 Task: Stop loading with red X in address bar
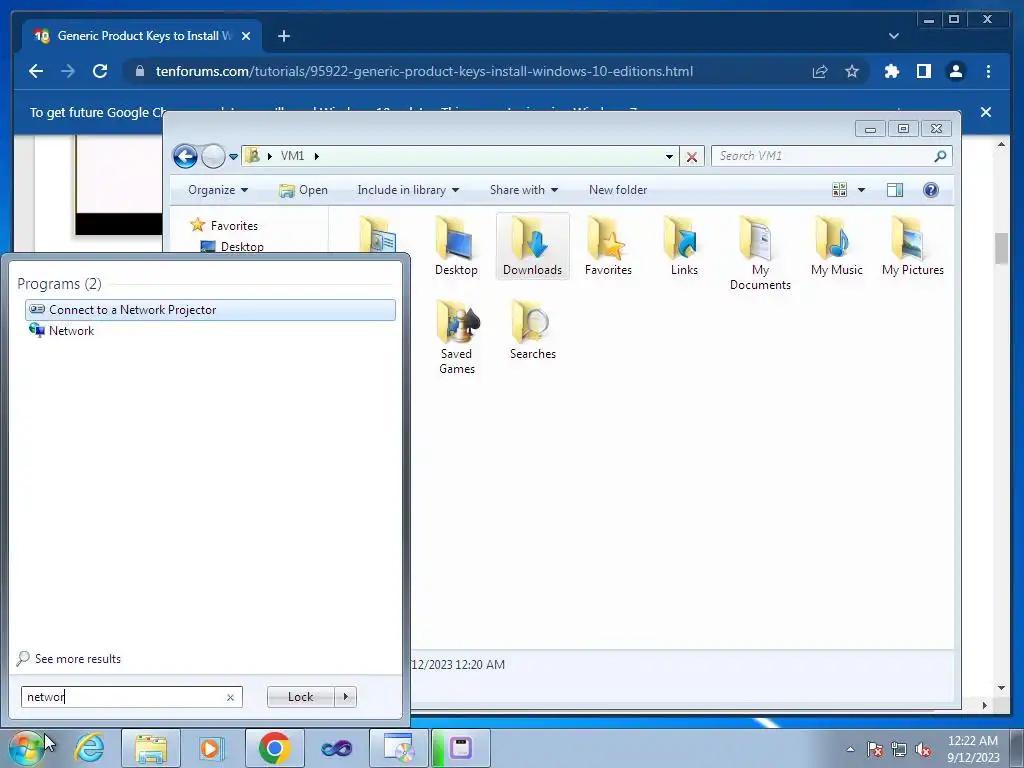[692, 157]
